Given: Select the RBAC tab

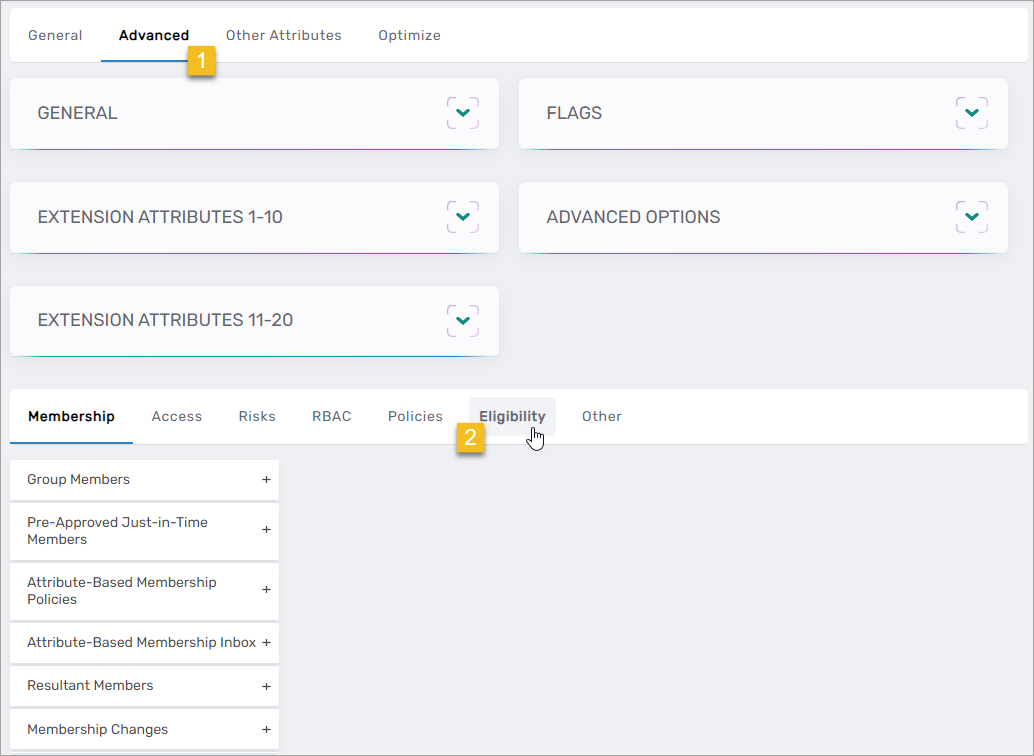Looking at the screenshot, I should point(331,416).
